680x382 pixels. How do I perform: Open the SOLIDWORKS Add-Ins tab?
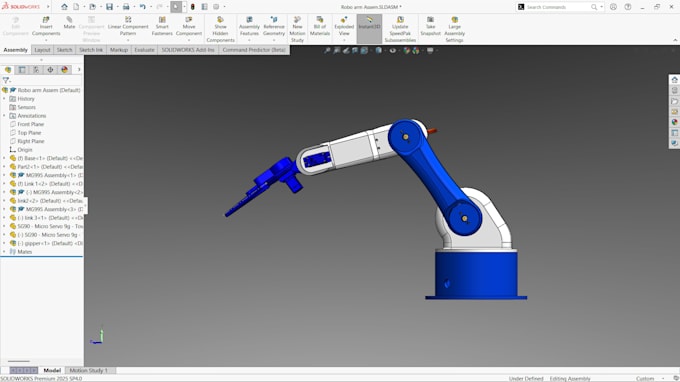[x=188, y=50]
